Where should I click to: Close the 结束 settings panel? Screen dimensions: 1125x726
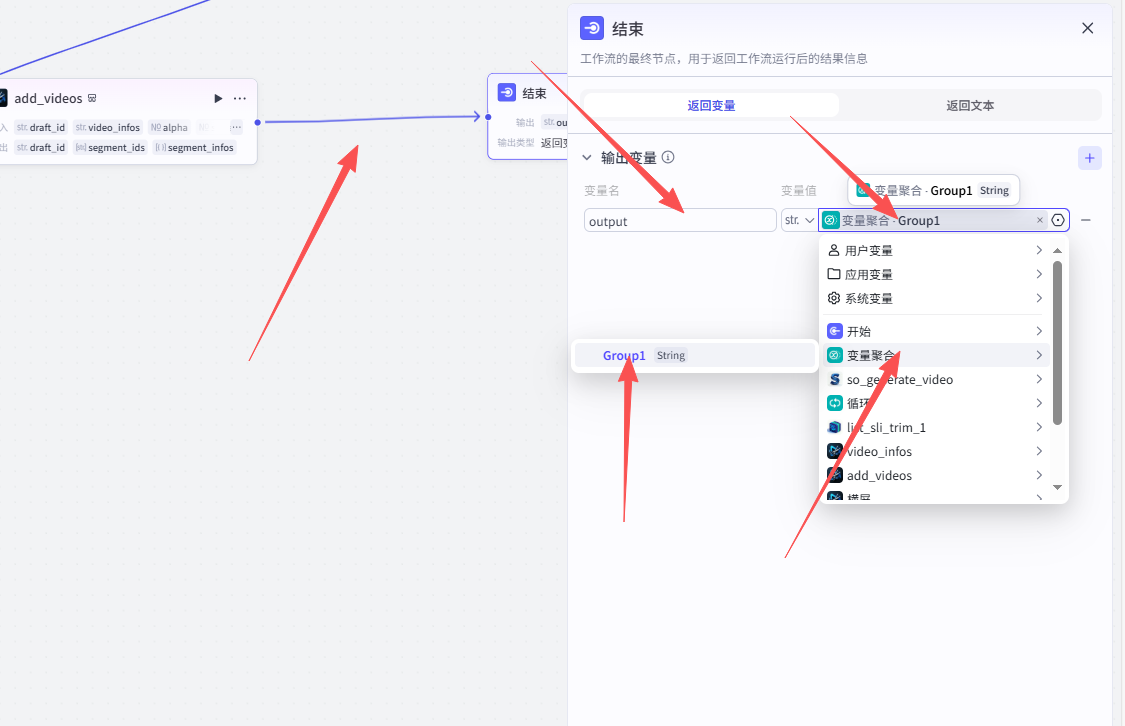point(1088,28)
